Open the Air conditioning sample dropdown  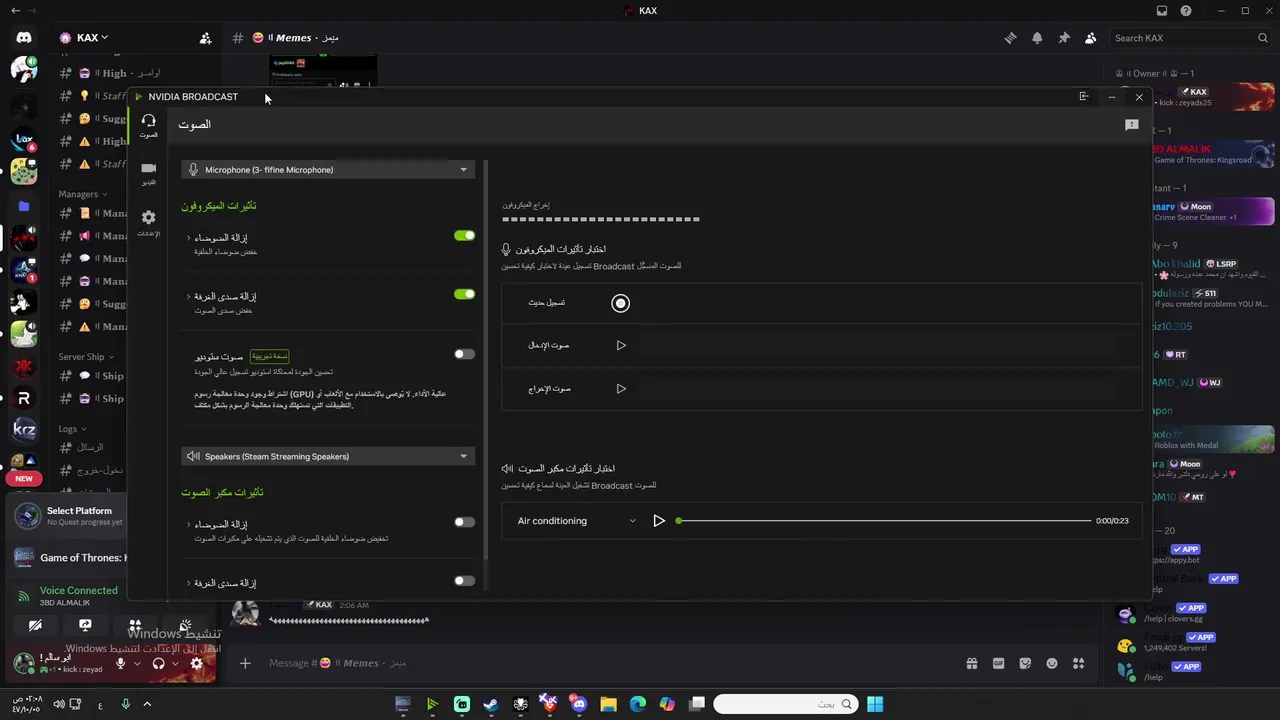(x=576, y=521)
